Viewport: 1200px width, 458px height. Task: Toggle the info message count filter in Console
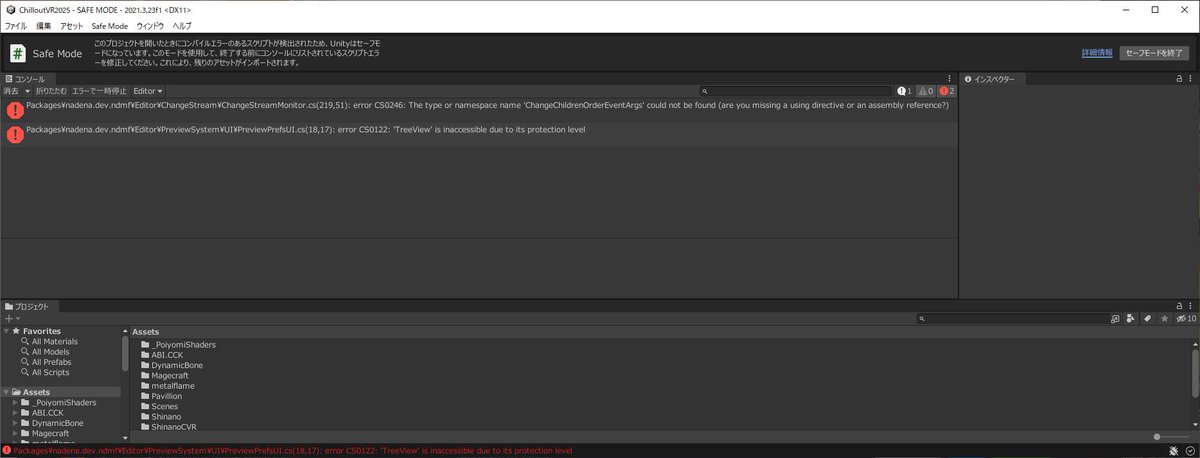click(x=904, y=91)
